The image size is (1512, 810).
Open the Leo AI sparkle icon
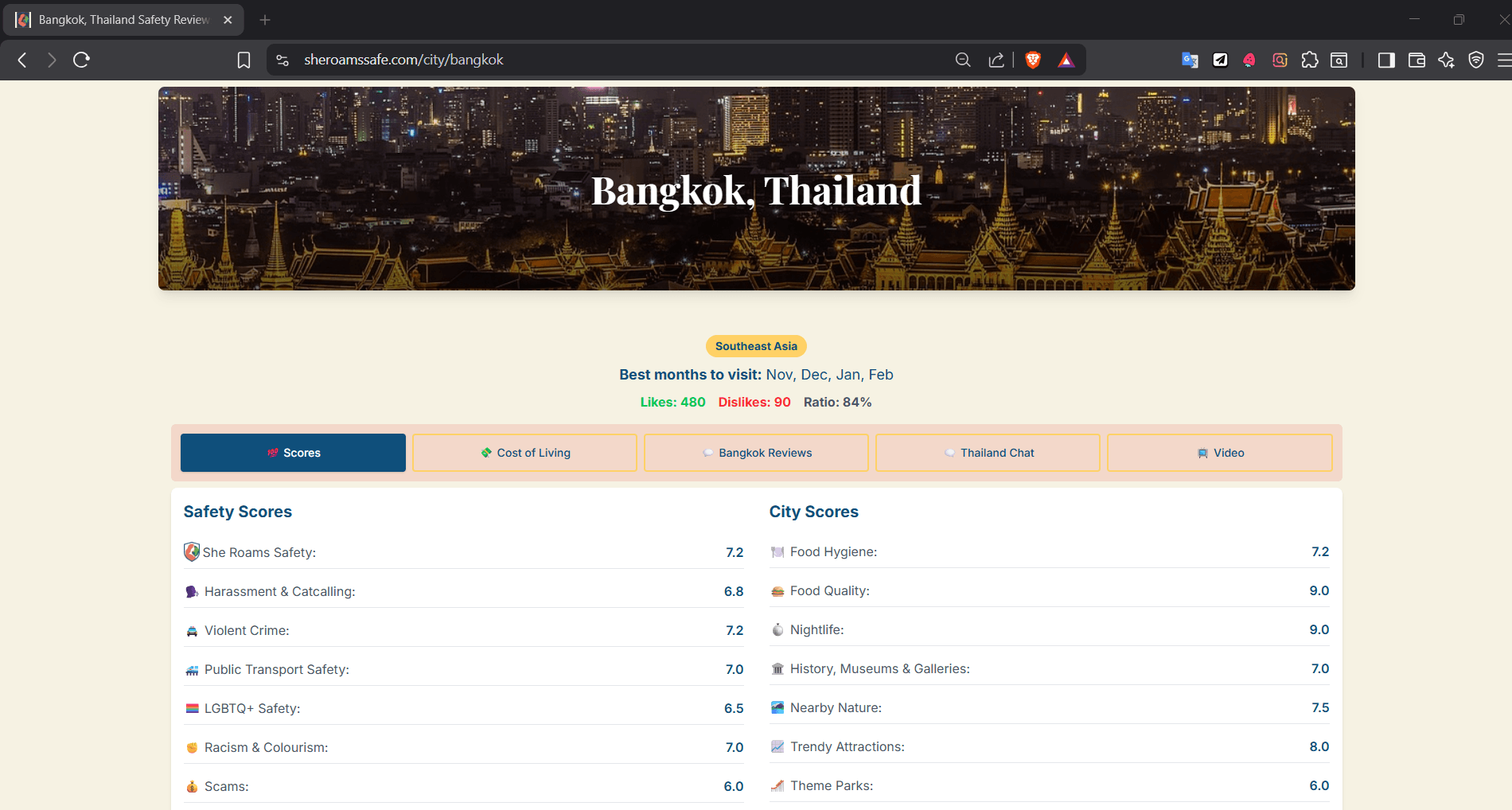pos(1446,60)
